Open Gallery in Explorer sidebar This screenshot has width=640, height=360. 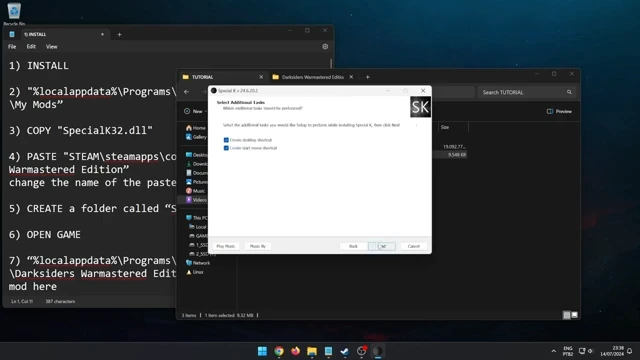click(x=196, y=137)
